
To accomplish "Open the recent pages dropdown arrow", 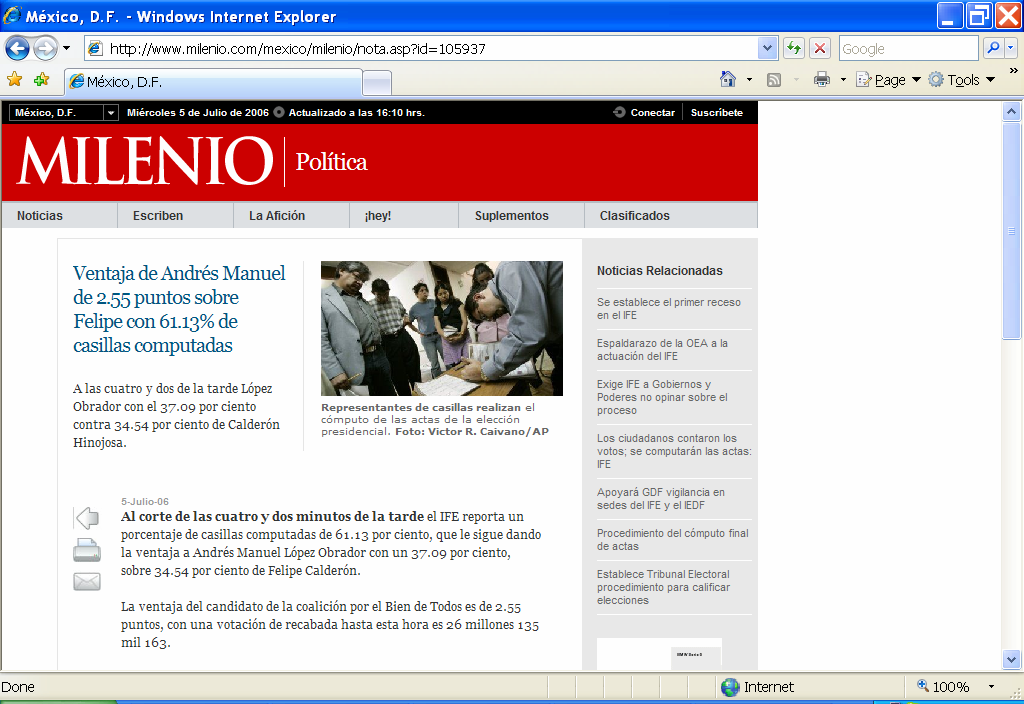I will [66, 48].
